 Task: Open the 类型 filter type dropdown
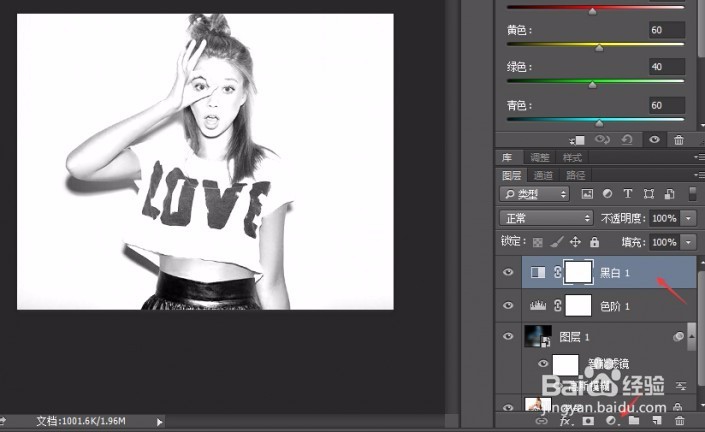(534, 194)
